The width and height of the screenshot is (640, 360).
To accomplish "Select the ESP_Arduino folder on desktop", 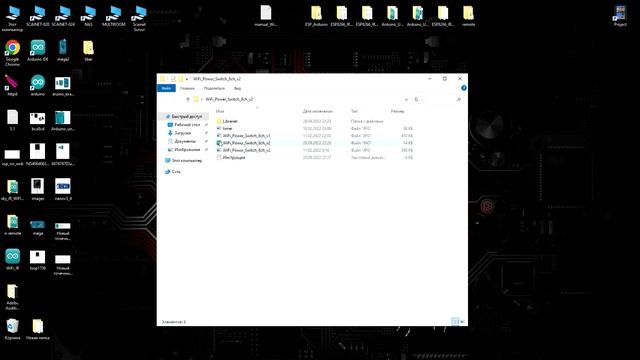I will (x=316, y=16).
